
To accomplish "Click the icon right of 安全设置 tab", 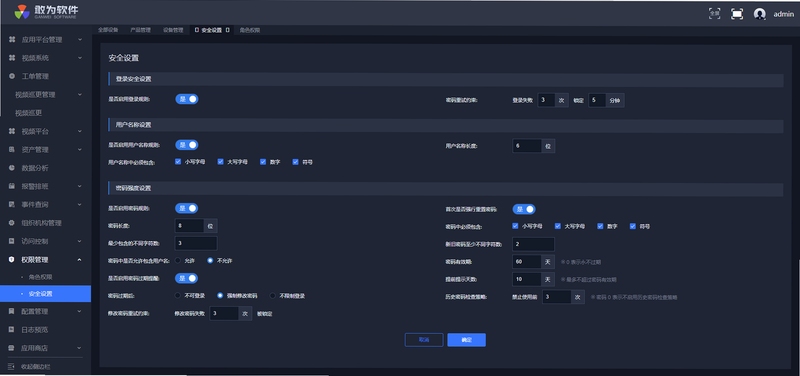I will coord(227,30).
